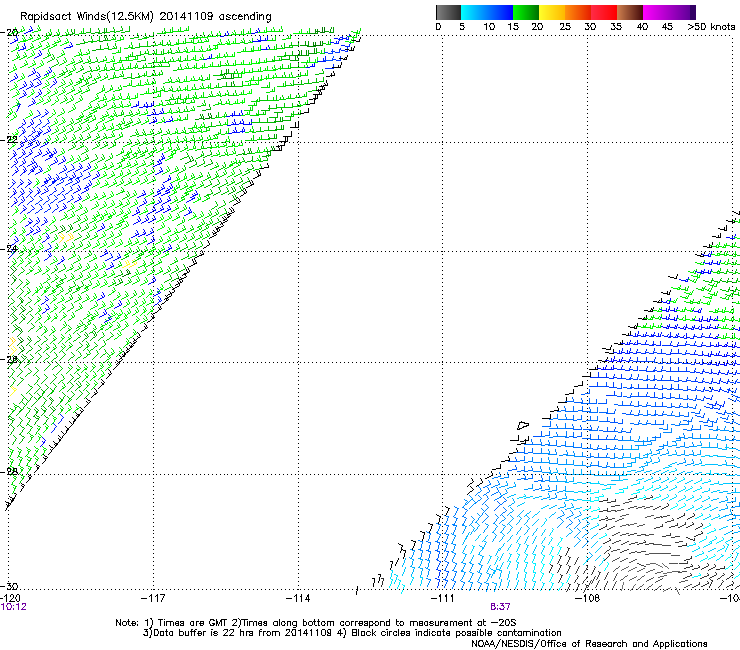
Task: Click the -117 longitude axis label
Action: 153,598
